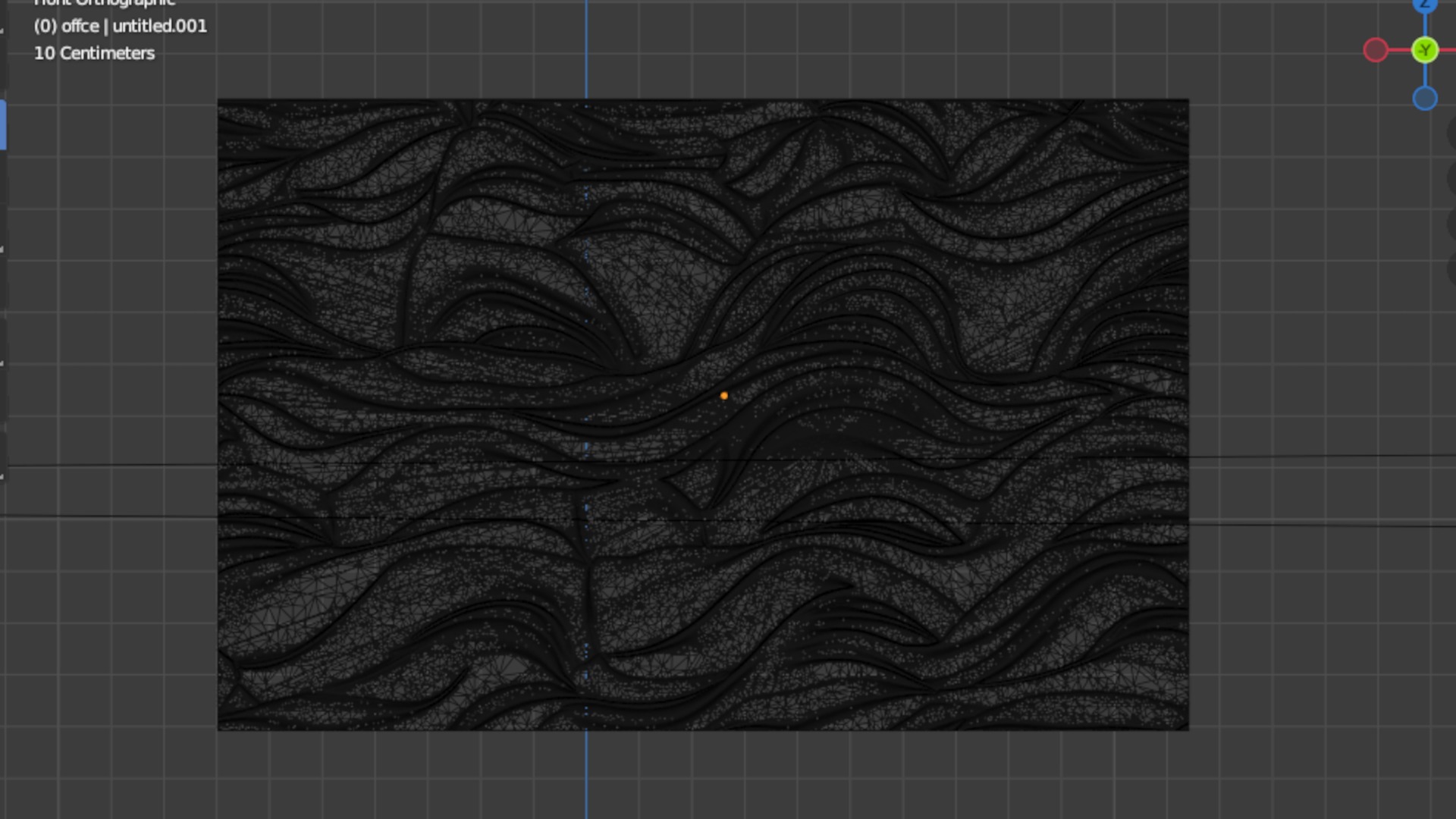Click the Z axis circle atop the gizmo

(1425, 5)
